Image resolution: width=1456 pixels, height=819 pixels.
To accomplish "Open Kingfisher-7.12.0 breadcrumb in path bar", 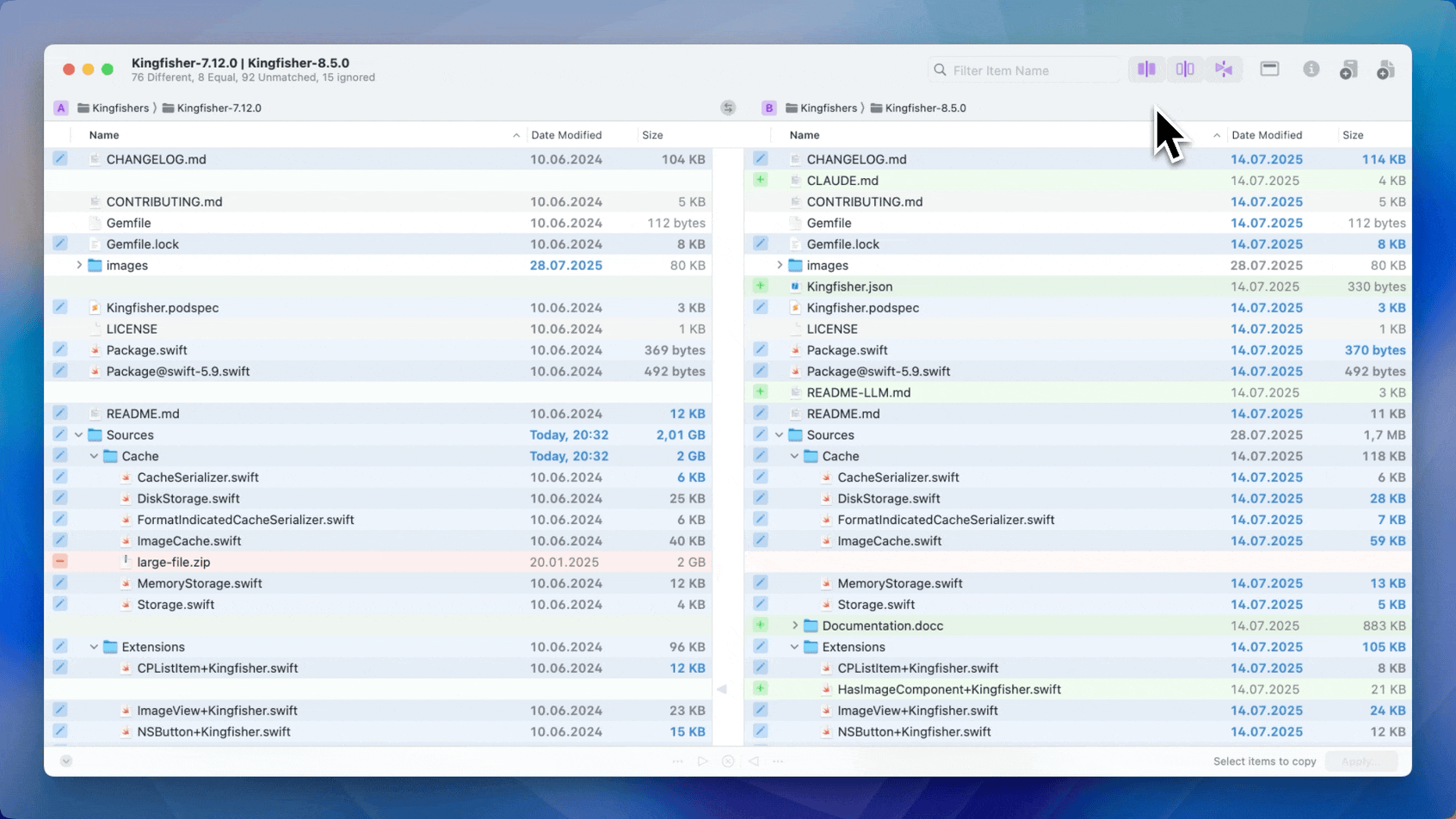I will [212, 108].
